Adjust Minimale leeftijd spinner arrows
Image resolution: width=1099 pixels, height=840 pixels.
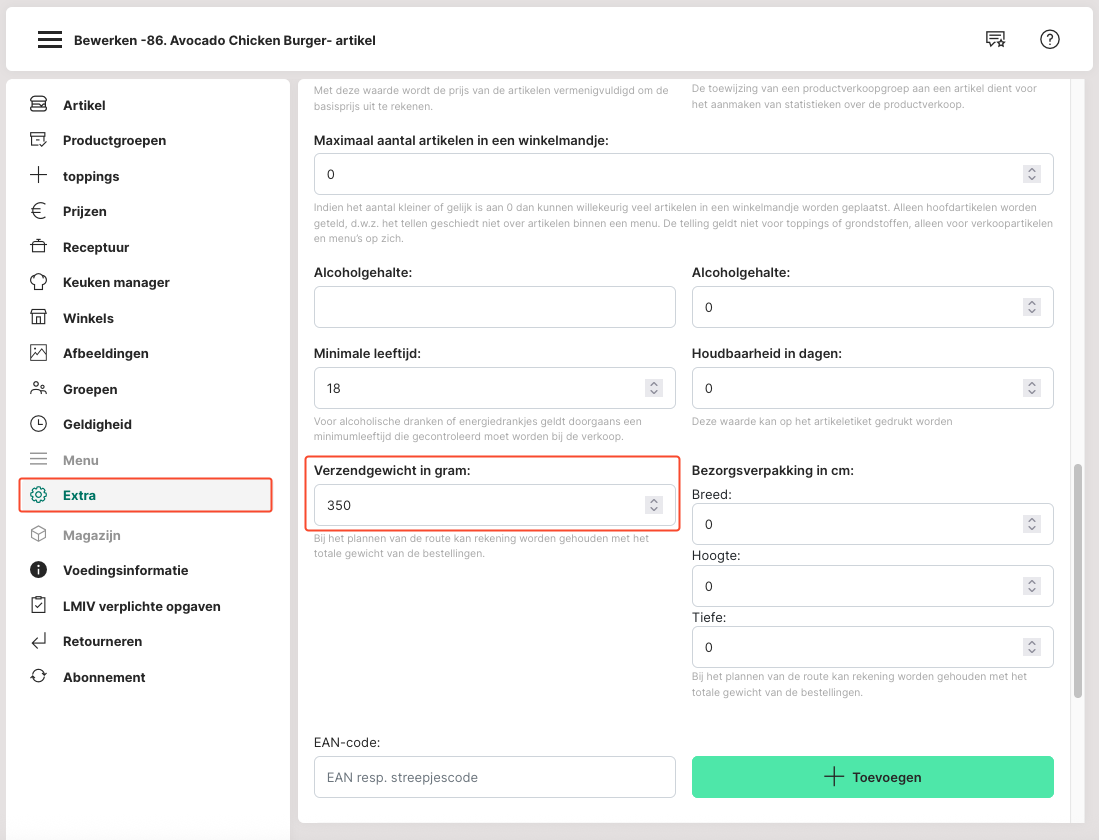654,388
